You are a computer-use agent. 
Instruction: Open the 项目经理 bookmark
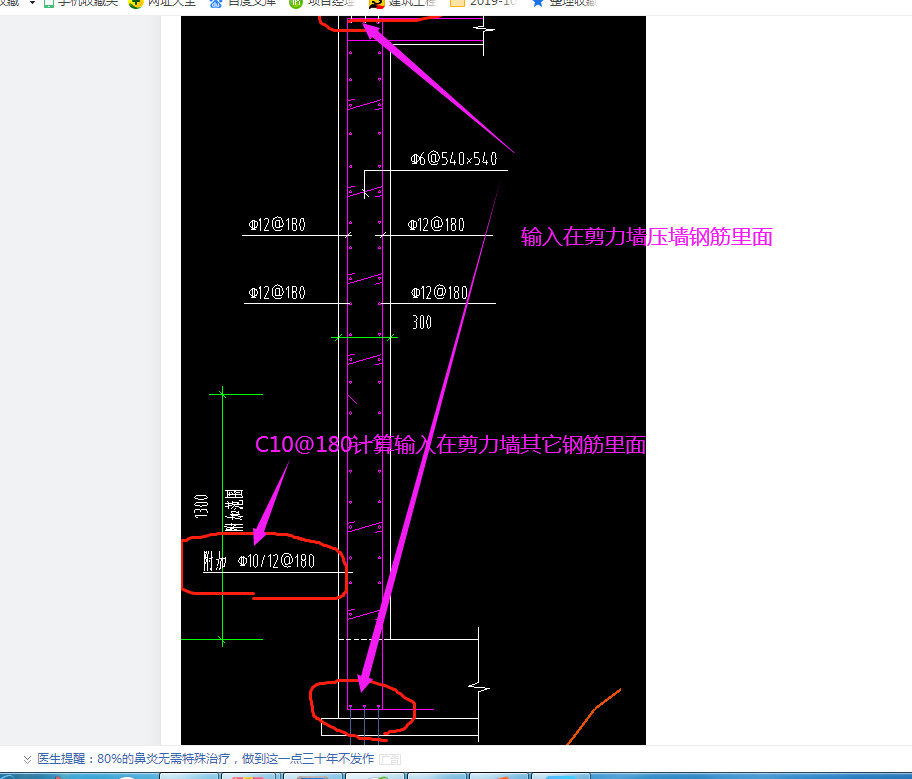[322, 3]
